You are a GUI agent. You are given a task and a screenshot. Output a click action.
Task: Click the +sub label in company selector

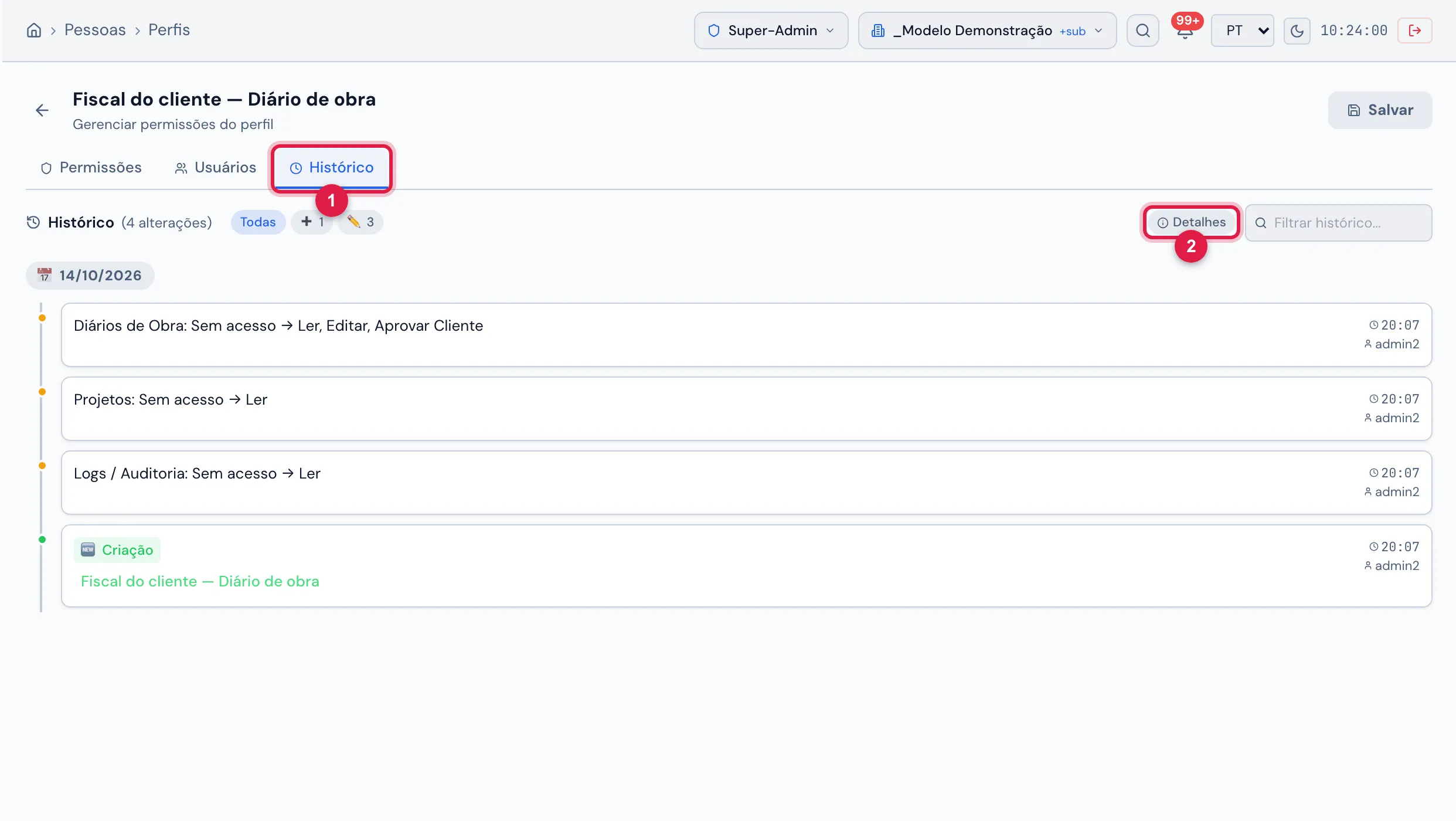click(1072, 31)
